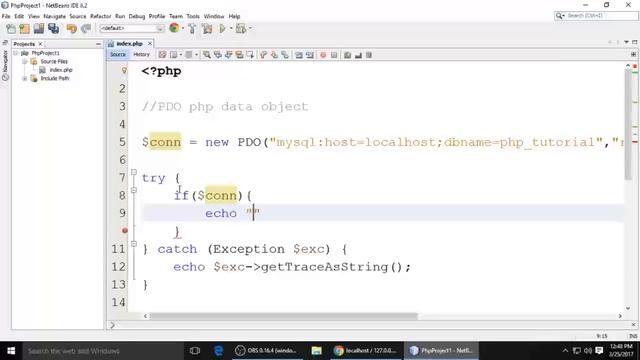Collapse the try block fold on line 7
Viewport: 640px width, 360px height.
click(x=134, y=172)
